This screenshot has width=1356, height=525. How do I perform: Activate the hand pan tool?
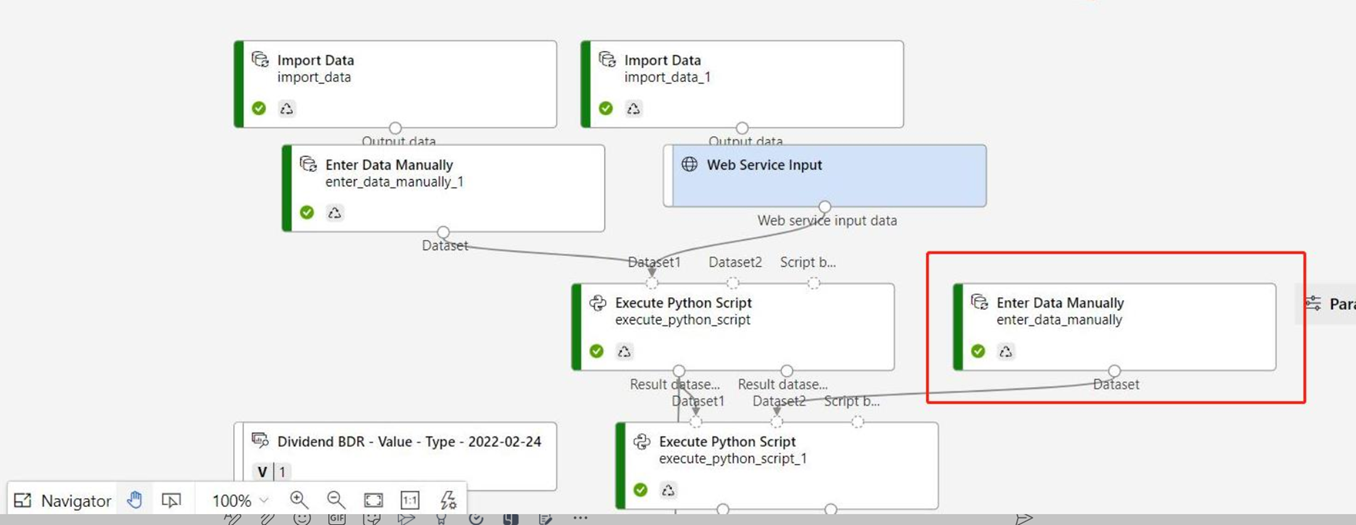pyautogui.click(x=134, y=500)
